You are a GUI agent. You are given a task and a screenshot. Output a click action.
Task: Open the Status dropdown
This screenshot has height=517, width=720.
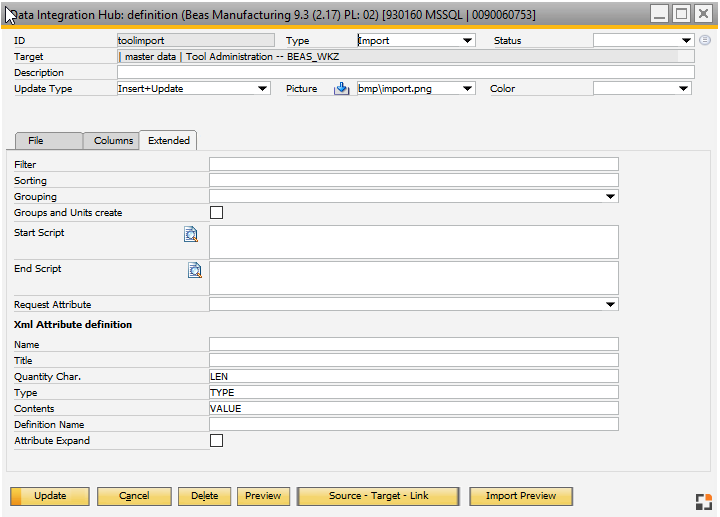click(x=686, y=41)
